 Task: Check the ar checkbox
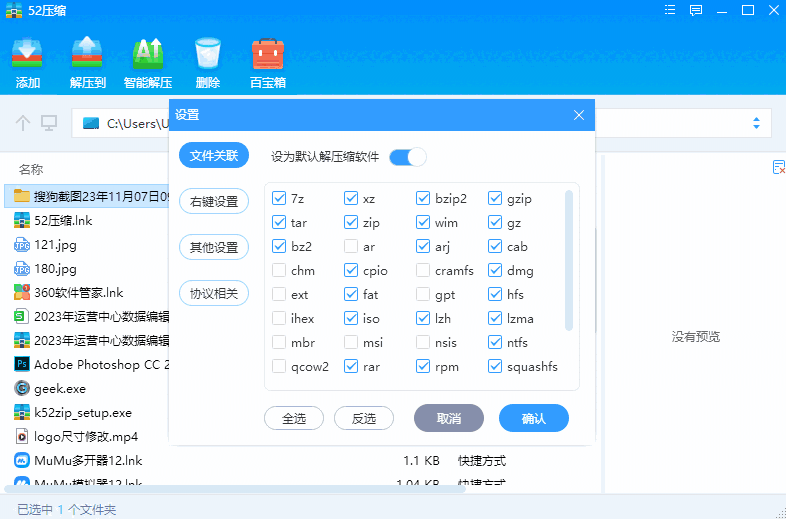pos(351,247)
